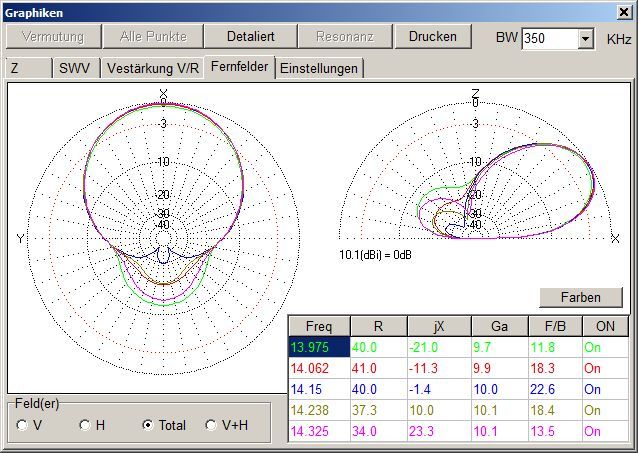638x453 pixels.
Task: Click the Alle Punkte button
Action: (x=153, y=36)
